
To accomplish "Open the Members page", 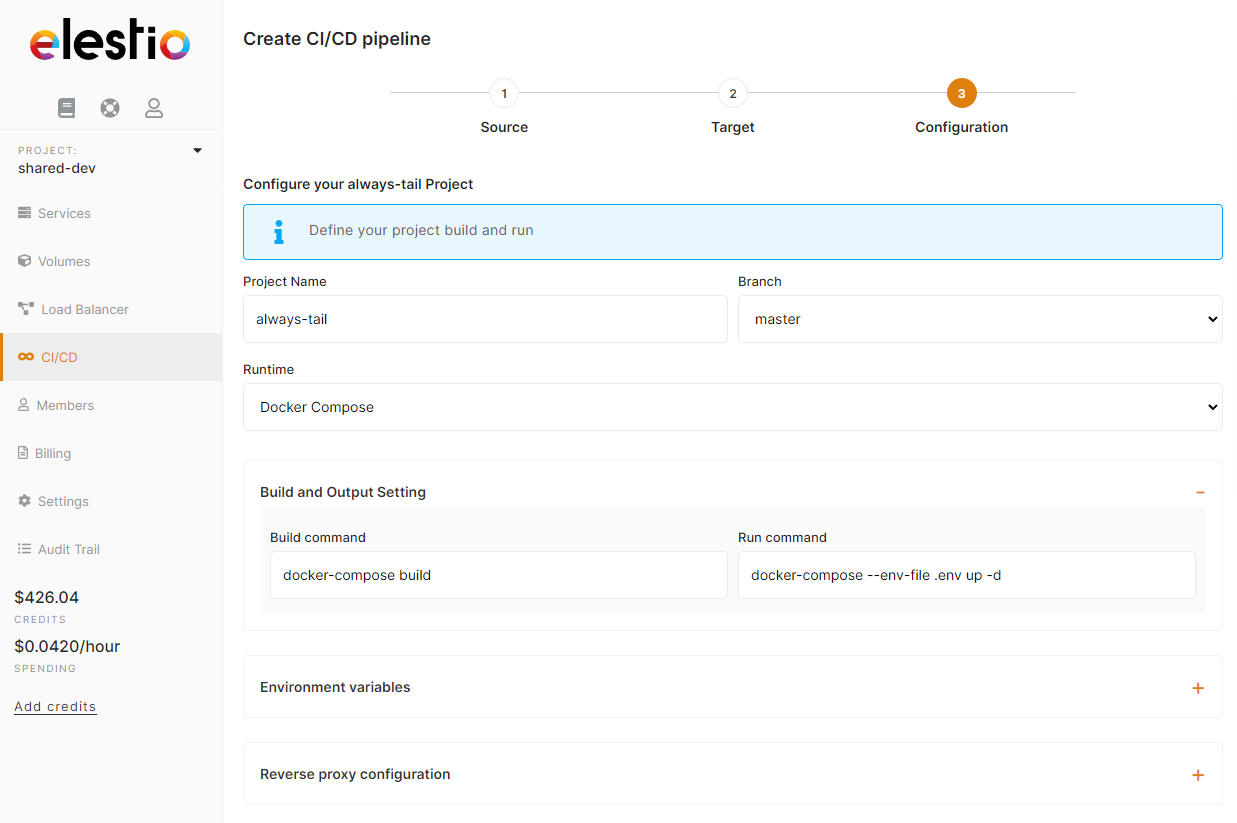I will 64,405.
